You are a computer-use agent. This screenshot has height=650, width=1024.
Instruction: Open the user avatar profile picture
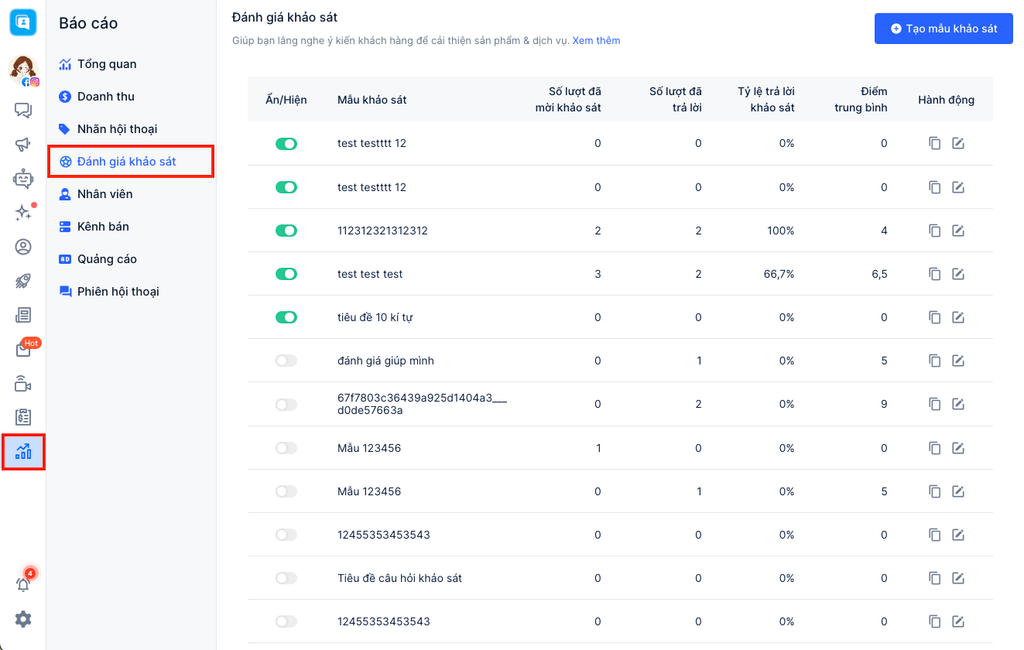22,68
